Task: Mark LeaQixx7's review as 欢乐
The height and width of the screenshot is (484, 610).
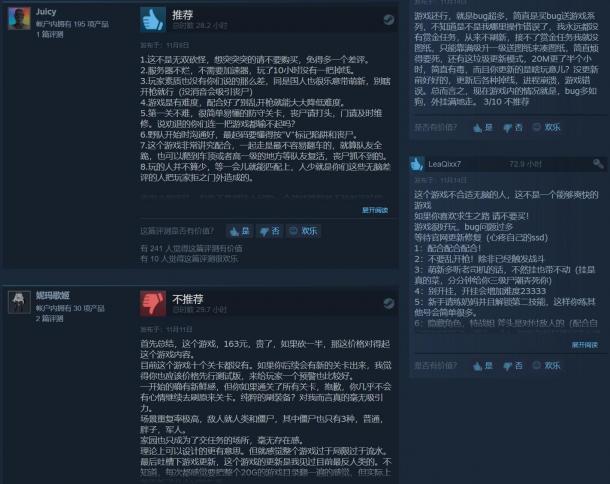Action: click(546, 366)
